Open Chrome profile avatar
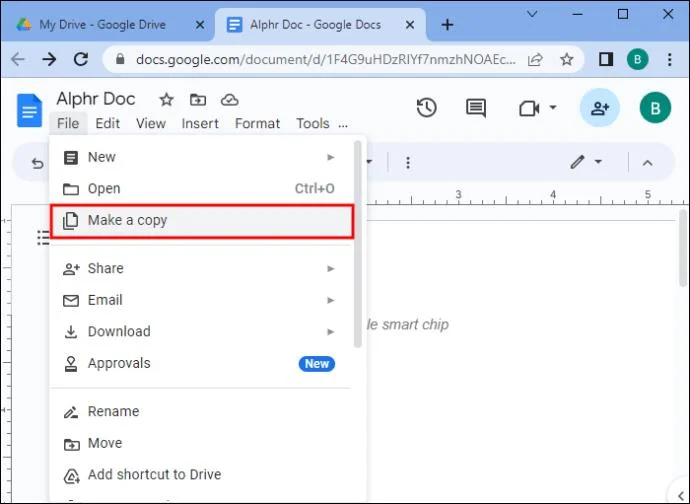Screen dimensions: 690x504 pos(638,59)
